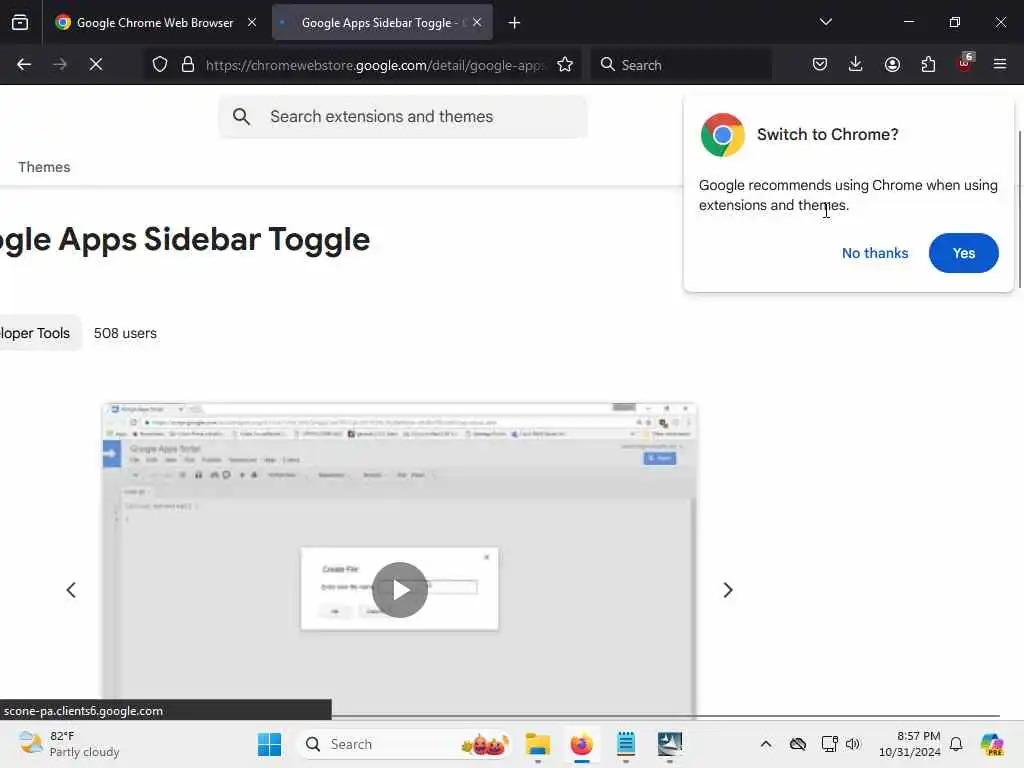Image resolution: width=1024 pixels, height=768 pixels.
Task: Click the Windows taskbar Search box
Action: [x=404, y=744]
